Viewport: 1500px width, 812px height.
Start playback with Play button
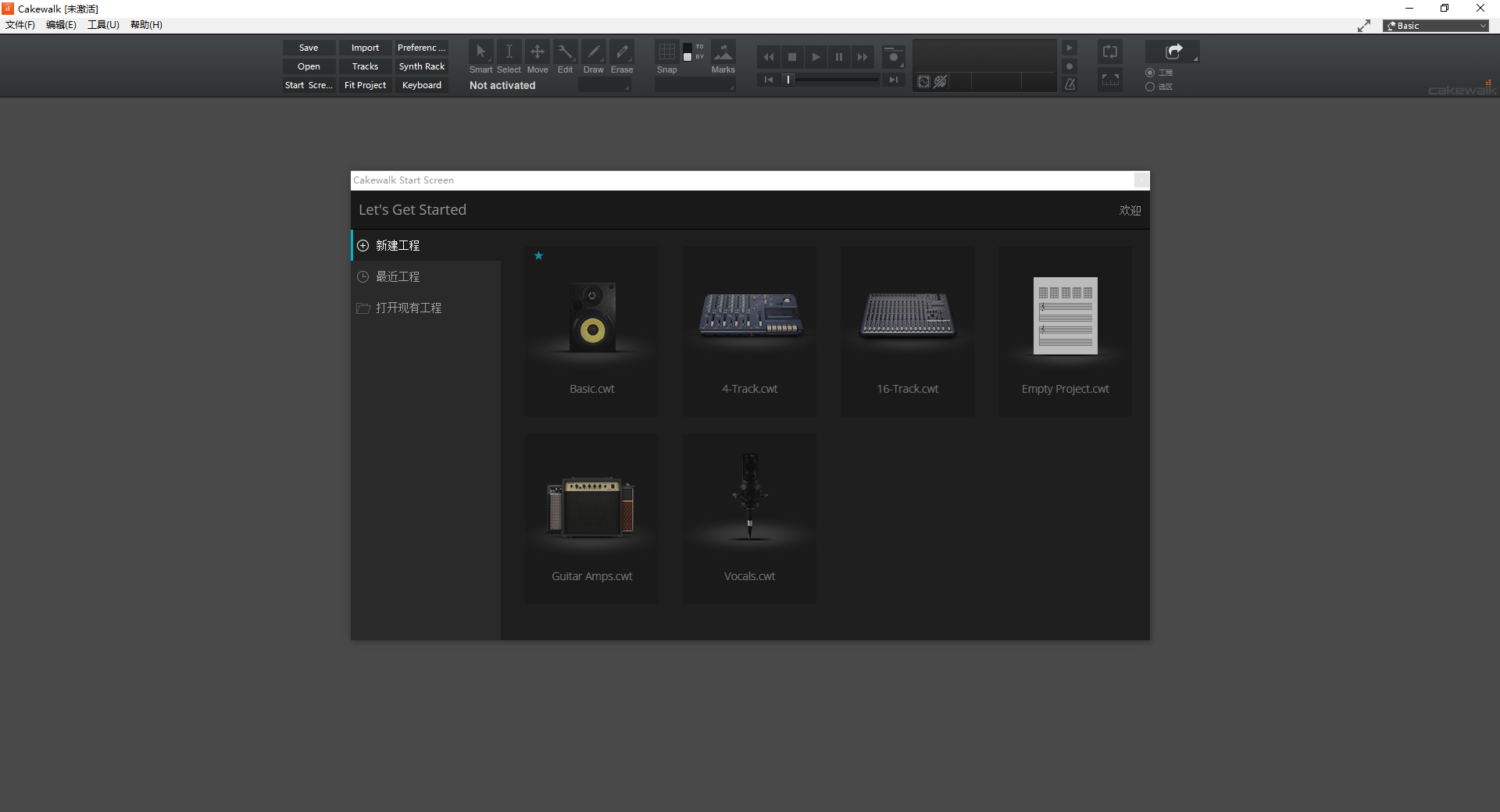pyautogui.click(x=816, y=57)
